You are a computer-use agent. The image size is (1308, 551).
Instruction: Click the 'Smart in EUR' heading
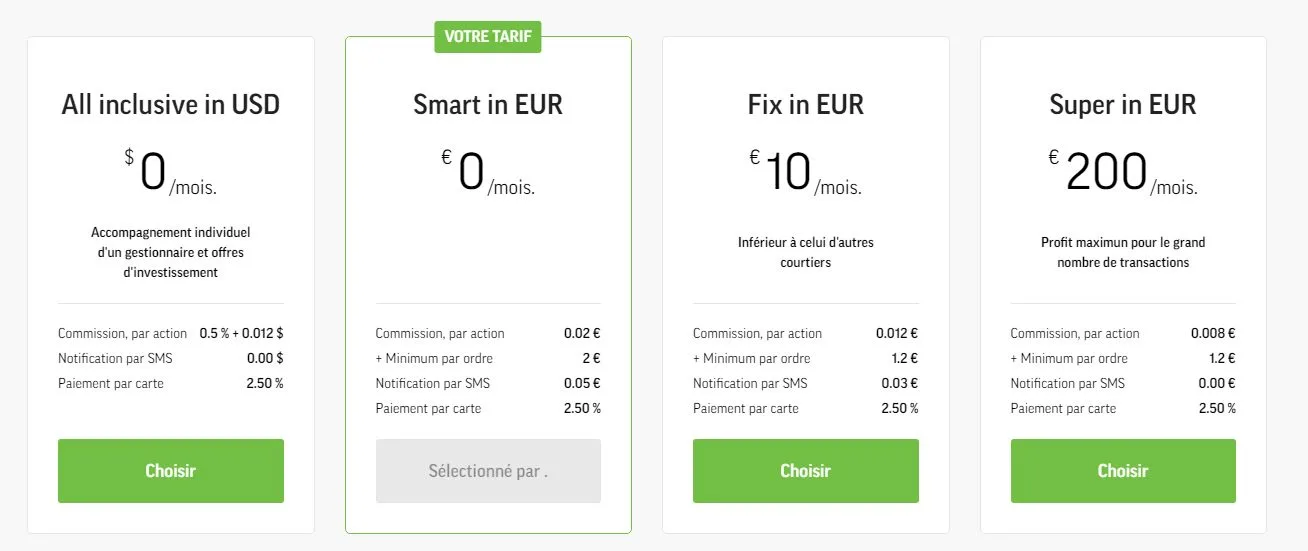(488, 105)
